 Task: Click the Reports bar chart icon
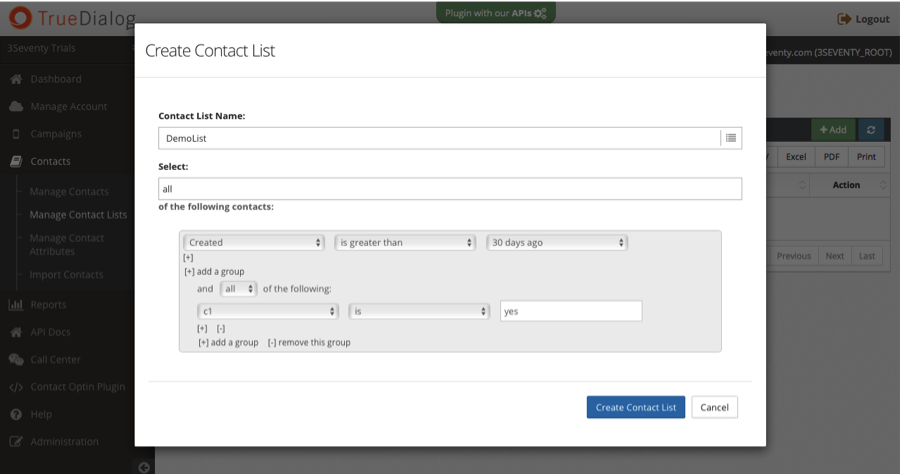click(16, 305)
